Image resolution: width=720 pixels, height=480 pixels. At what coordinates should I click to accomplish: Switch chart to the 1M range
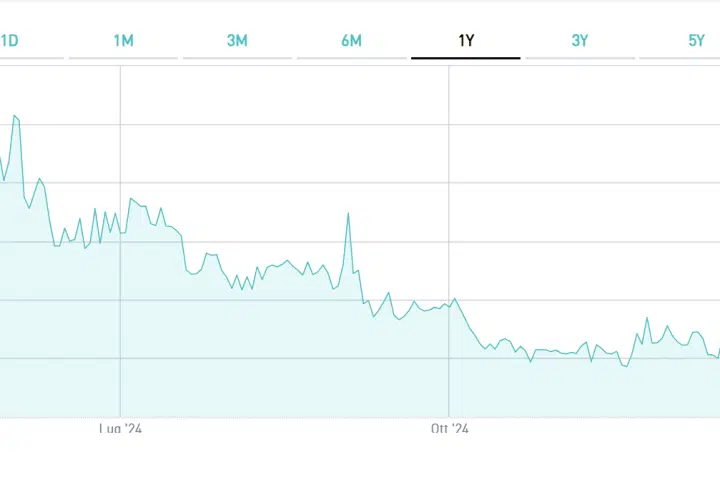tap(123, 41)
